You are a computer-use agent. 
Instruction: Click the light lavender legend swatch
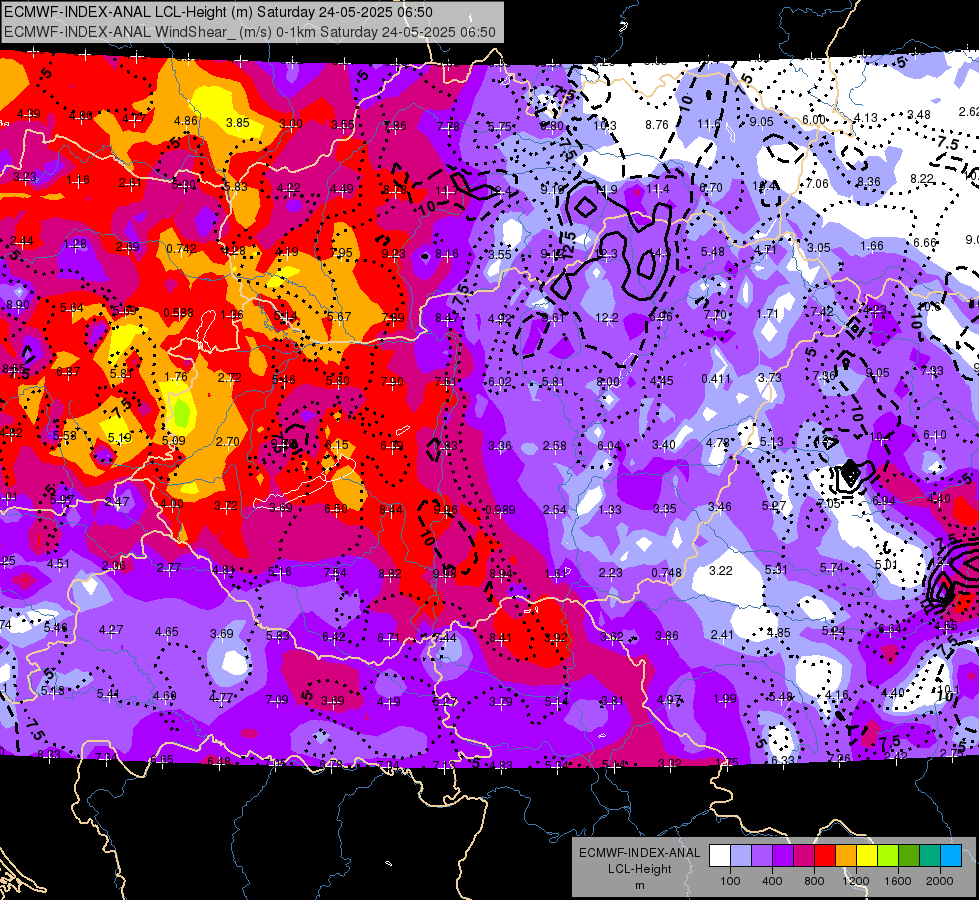coord(741,856)
